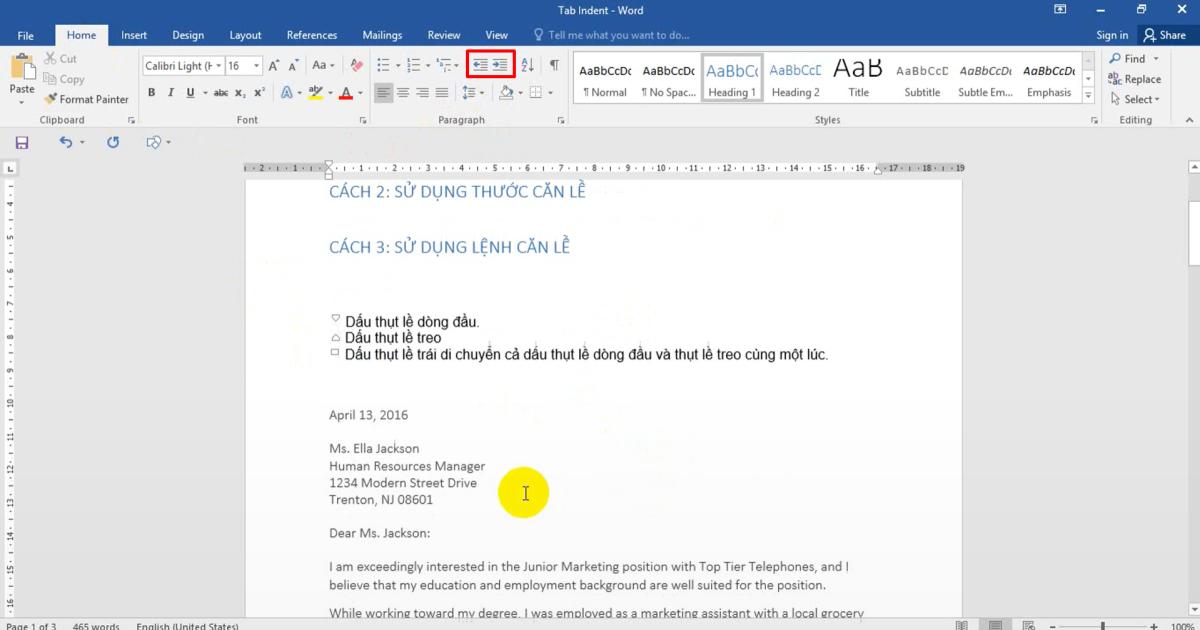Select the Format Painter tool
1200x630 pixels.
pos(85,99)
